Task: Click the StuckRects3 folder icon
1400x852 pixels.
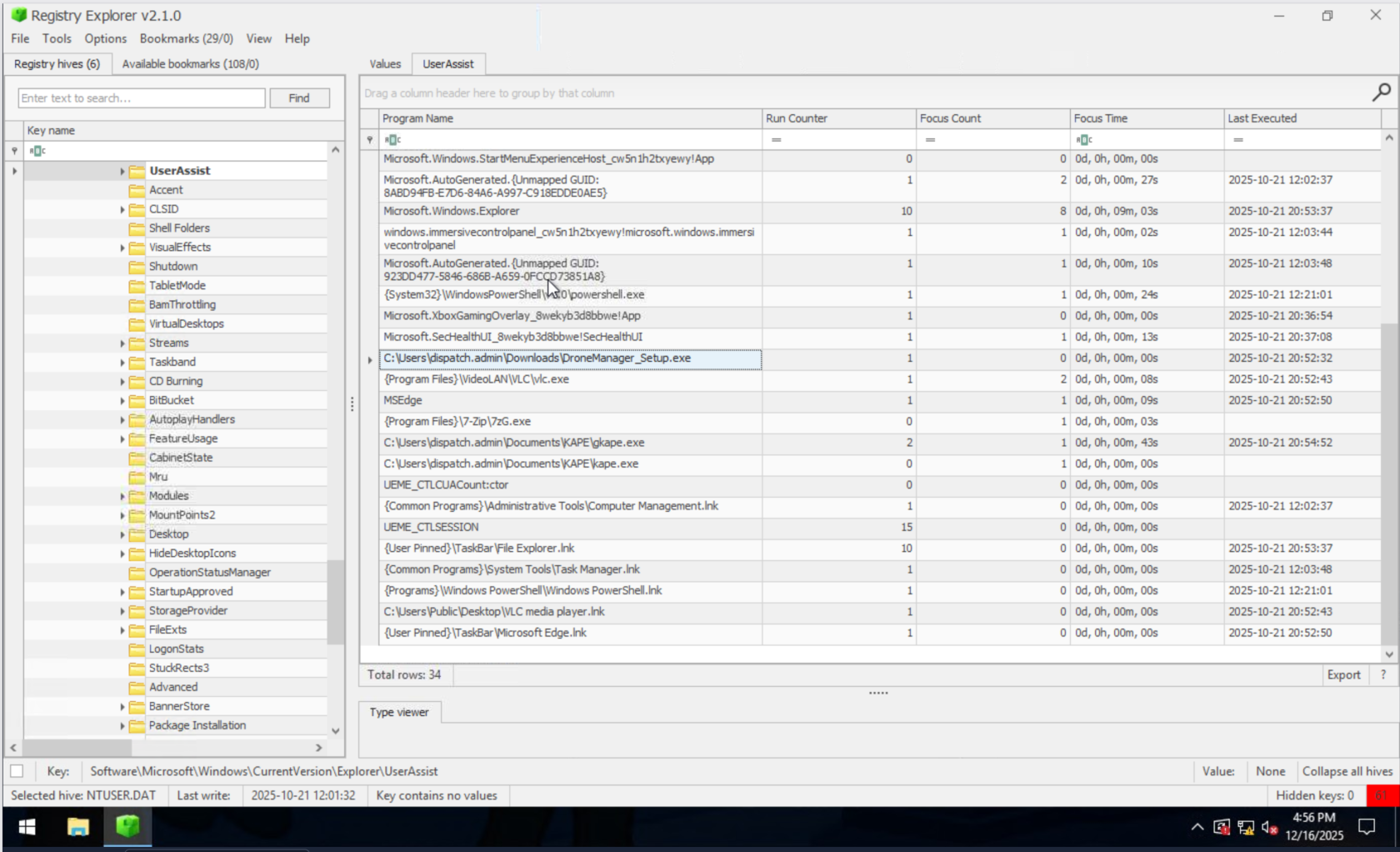Action: coord(137,669)
